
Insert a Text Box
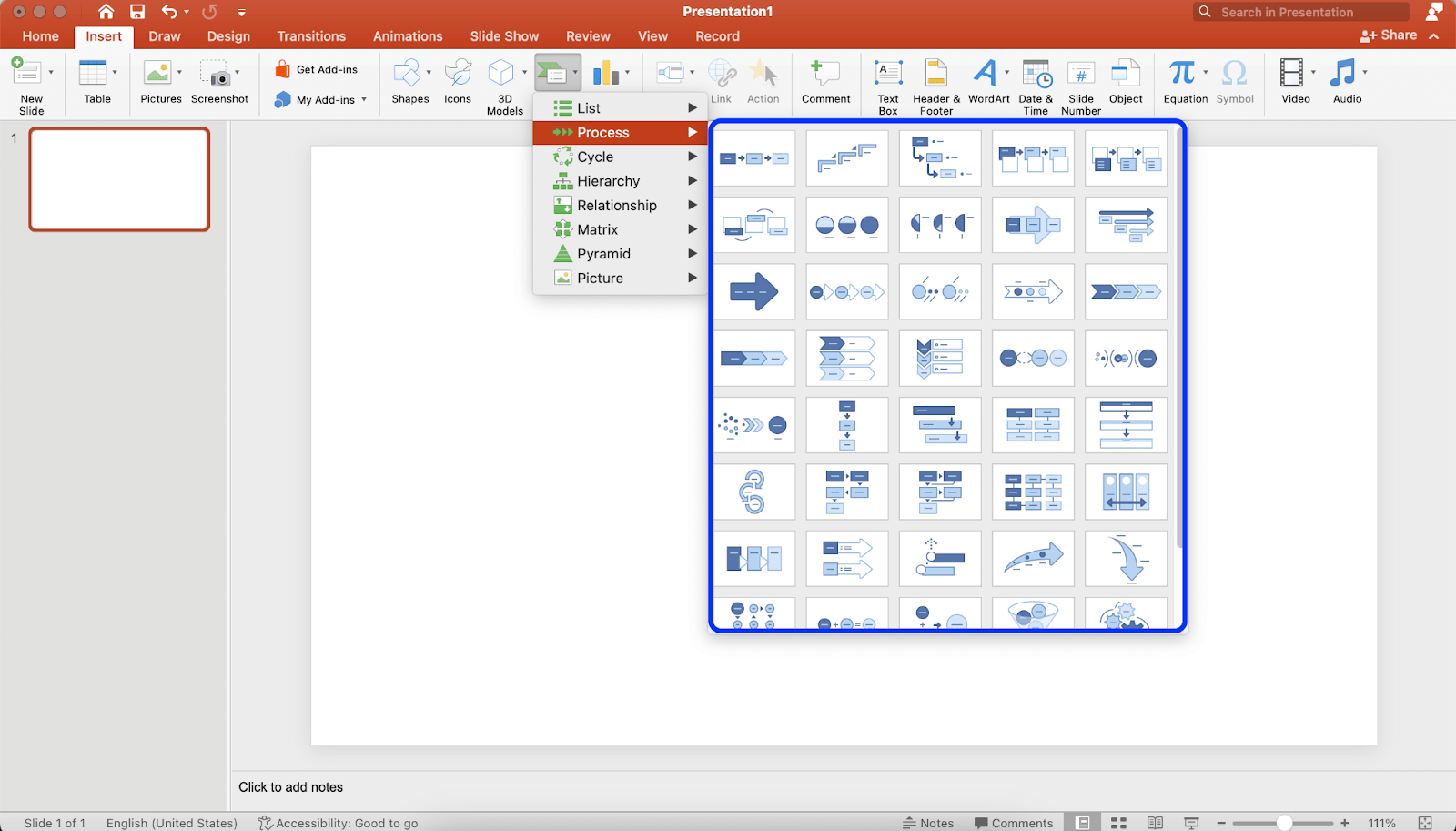(888, 74)
